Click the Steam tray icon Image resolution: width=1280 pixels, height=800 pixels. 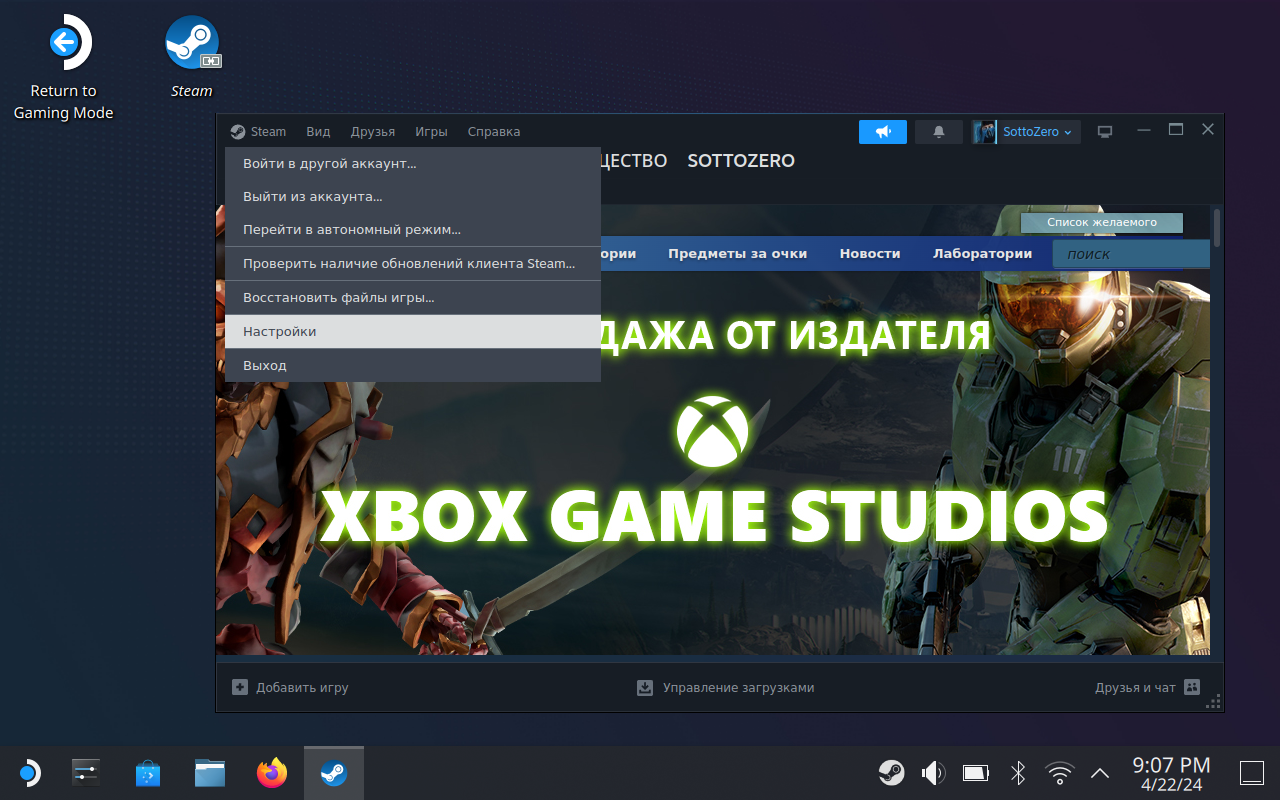[x=891, y=773]
